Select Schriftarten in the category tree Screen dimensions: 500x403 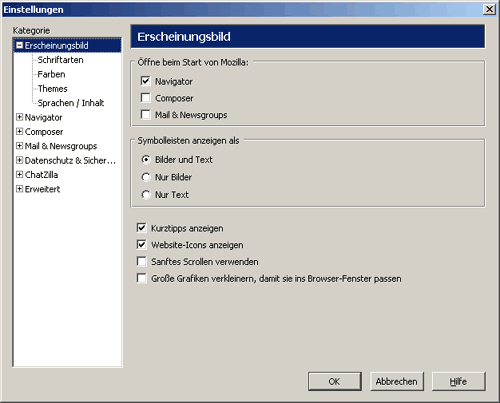point(60,60)
